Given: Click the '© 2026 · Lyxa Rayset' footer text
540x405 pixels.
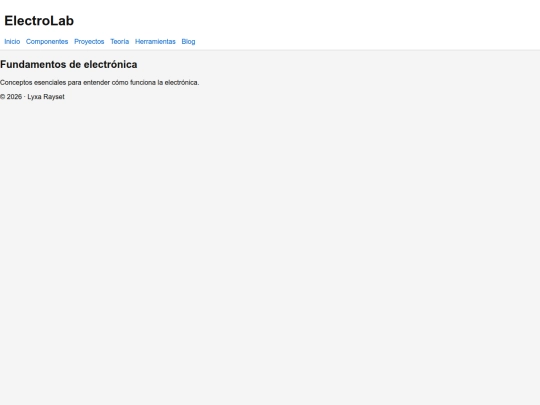Looking at the screenshot, I should (x=32, y=97).
